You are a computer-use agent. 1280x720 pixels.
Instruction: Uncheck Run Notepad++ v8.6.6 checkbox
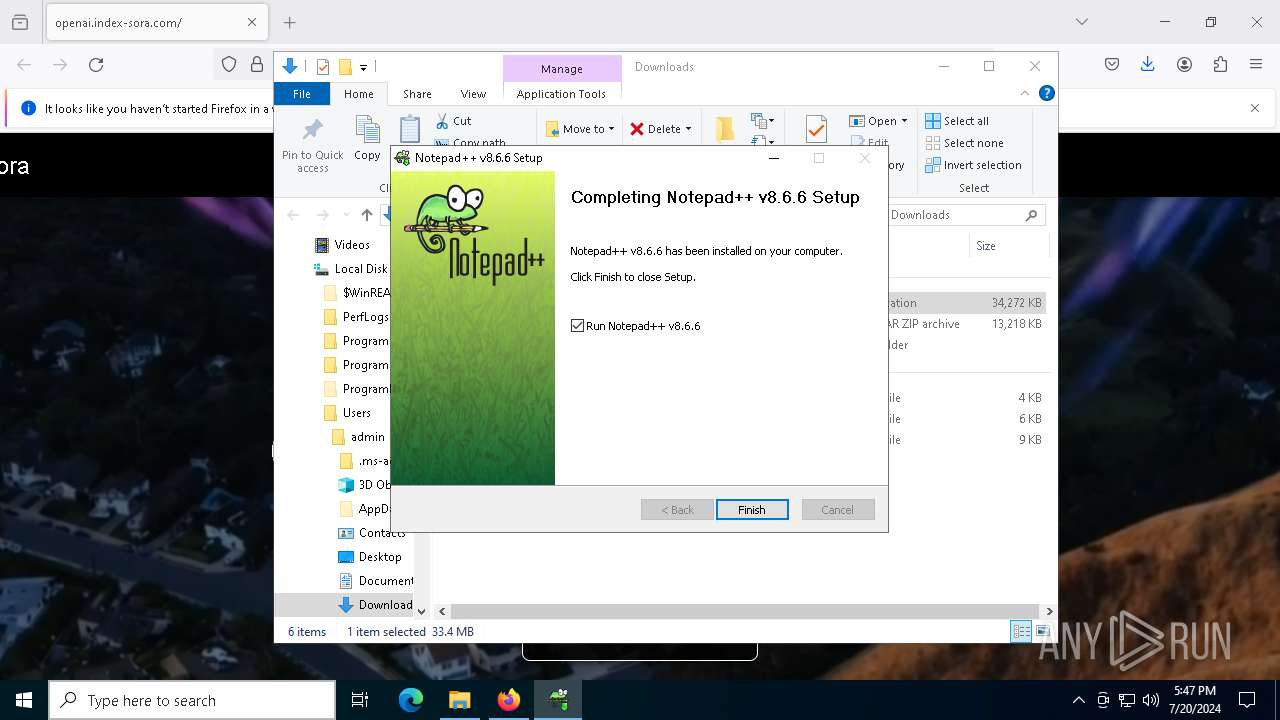pos(577,326)
